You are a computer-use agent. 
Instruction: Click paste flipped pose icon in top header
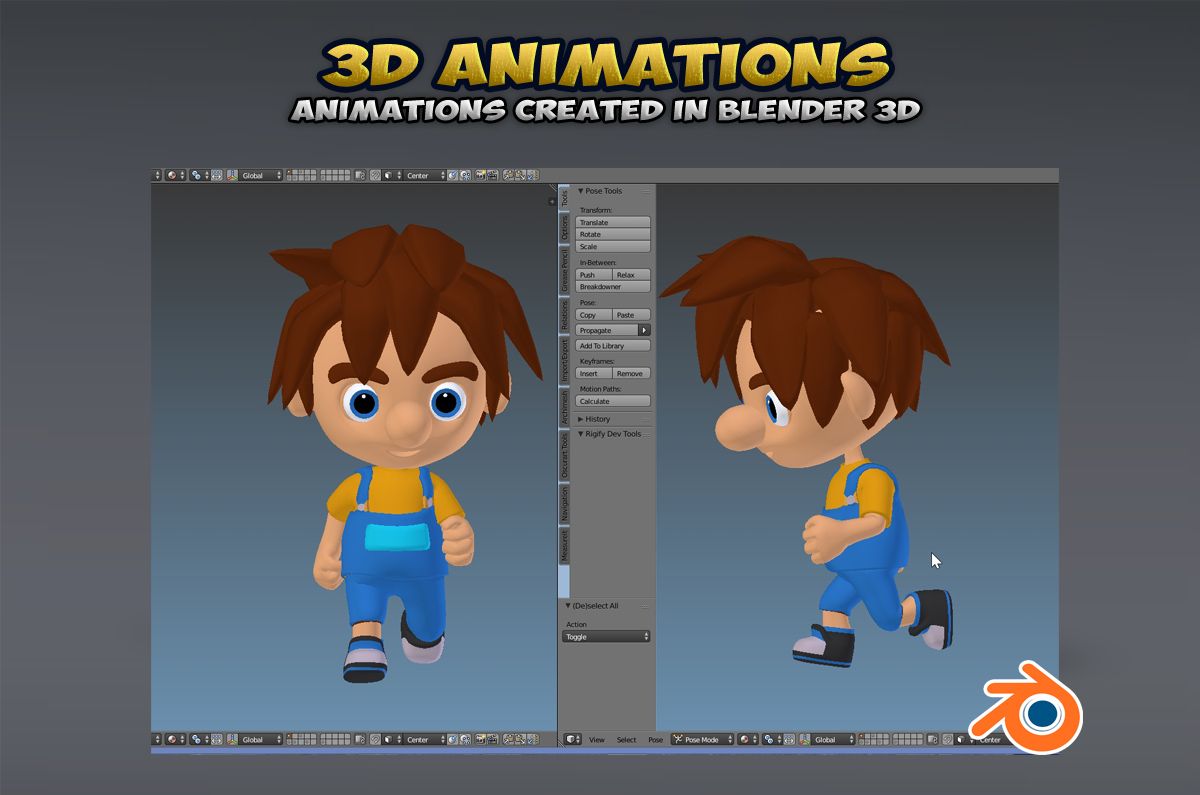point(532,175)
